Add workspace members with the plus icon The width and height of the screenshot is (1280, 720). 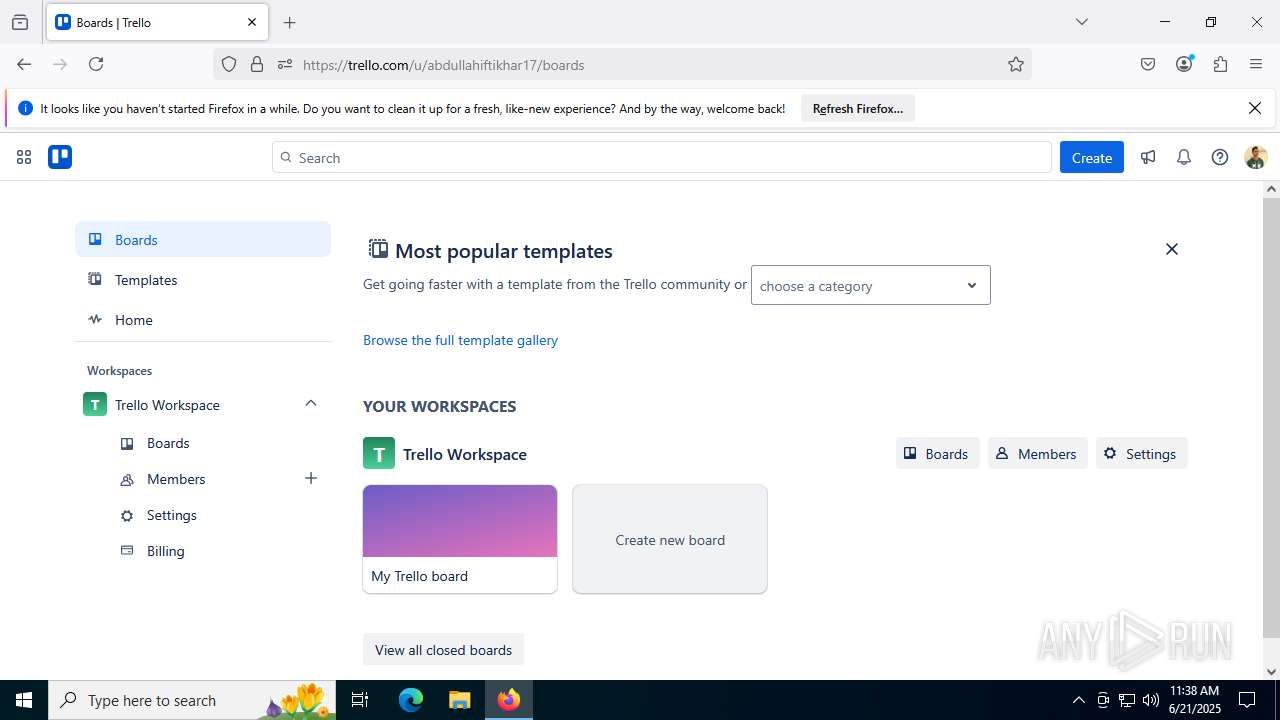pyautogui.click(x=311, y=478)
